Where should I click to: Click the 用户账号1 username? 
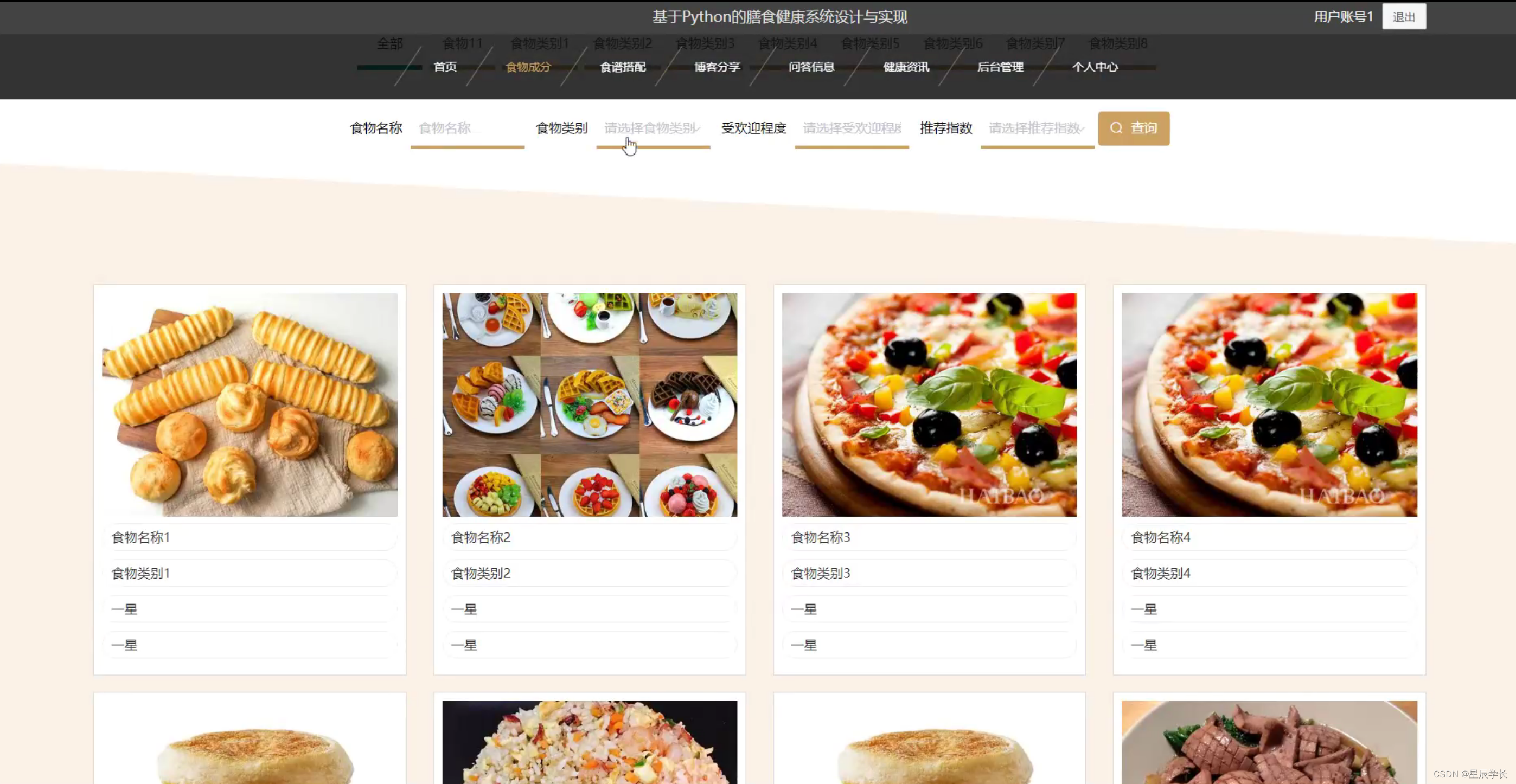pos(1343,16)
